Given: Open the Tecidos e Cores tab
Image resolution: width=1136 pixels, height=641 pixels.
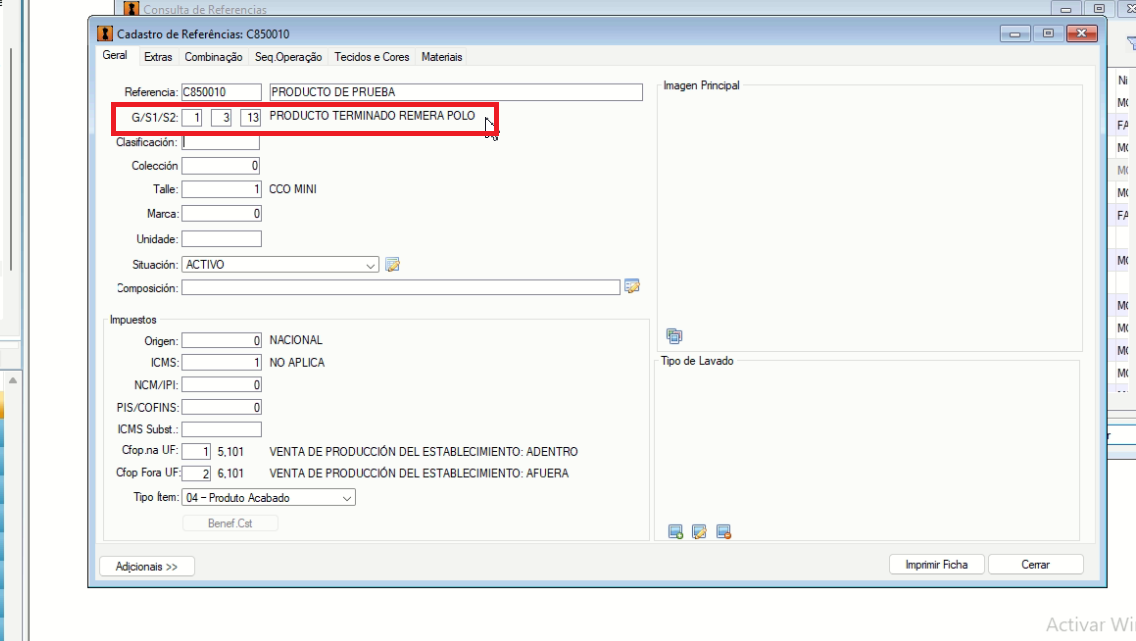Looking at the screenshot, I should coord(372,56).
